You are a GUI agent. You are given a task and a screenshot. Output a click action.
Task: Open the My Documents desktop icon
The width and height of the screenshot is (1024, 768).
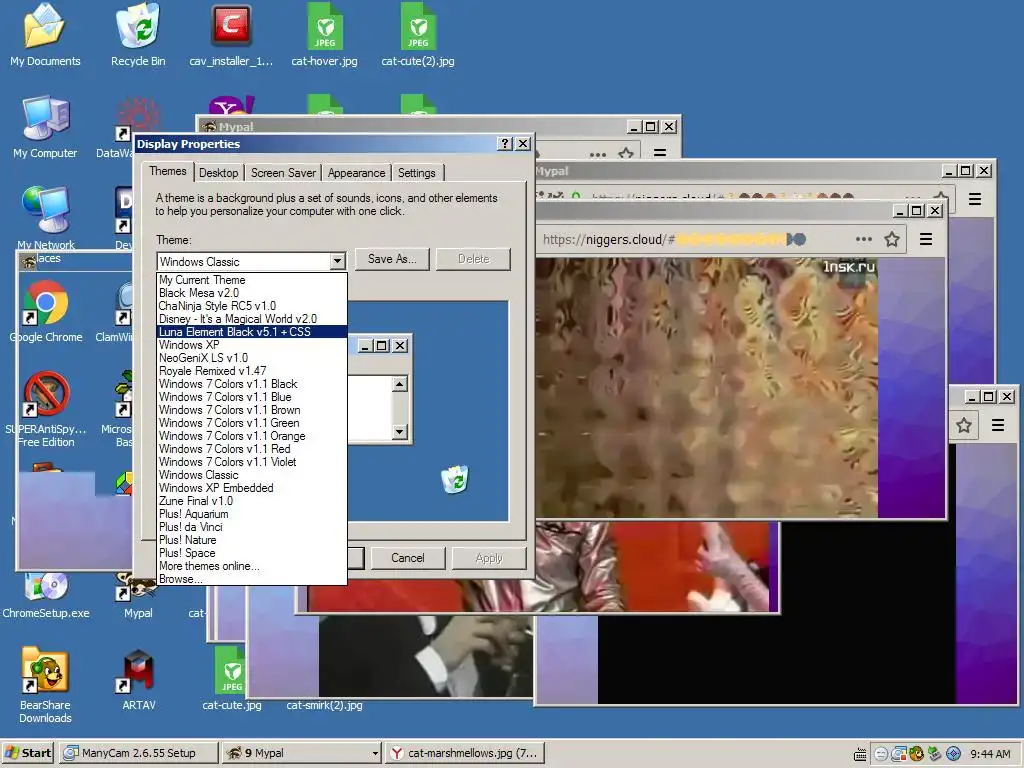(45, 36)
